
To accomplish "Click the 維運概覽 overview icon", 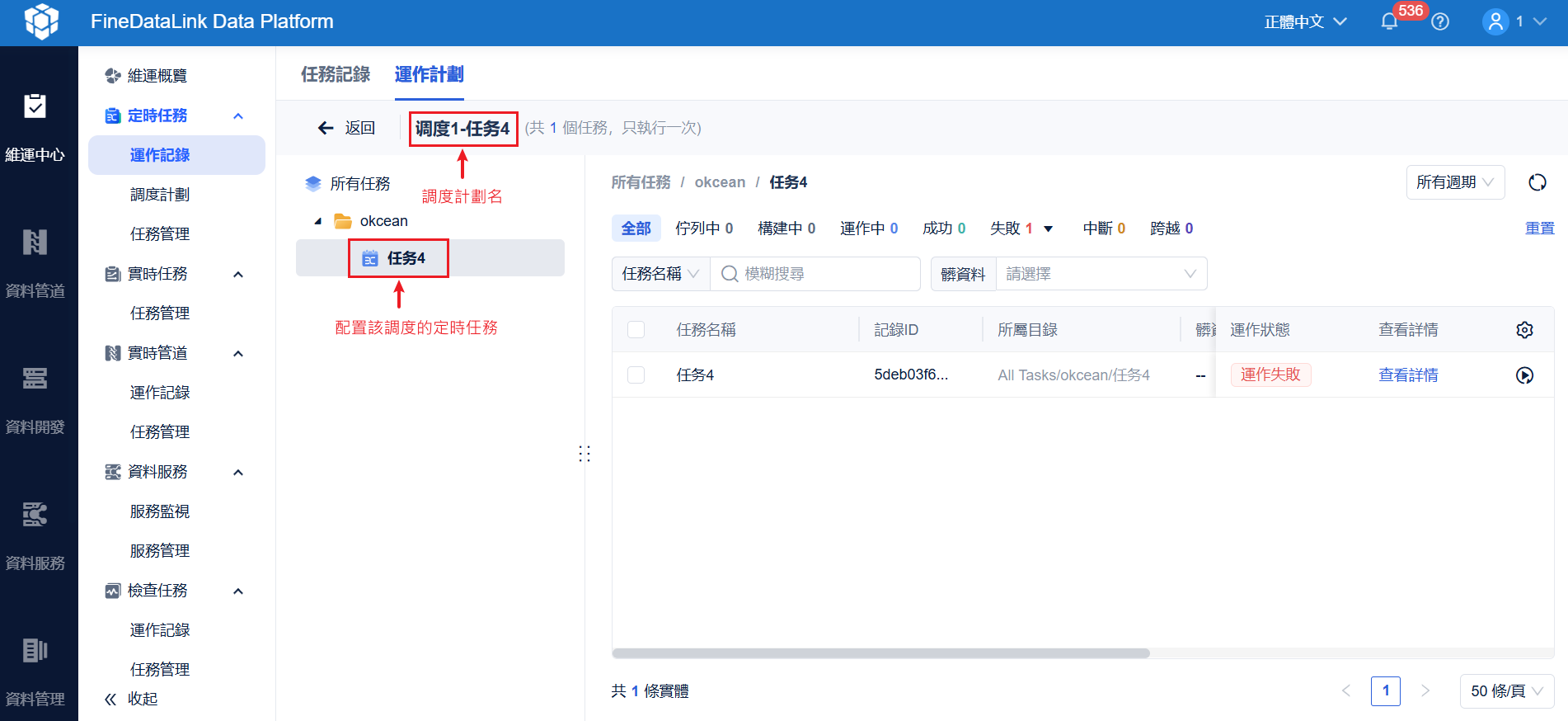I will pos(113,76).
